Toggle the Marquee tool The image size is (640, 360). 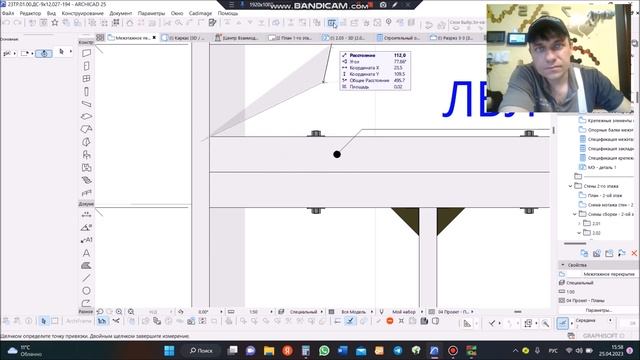(x=55, y=321)
